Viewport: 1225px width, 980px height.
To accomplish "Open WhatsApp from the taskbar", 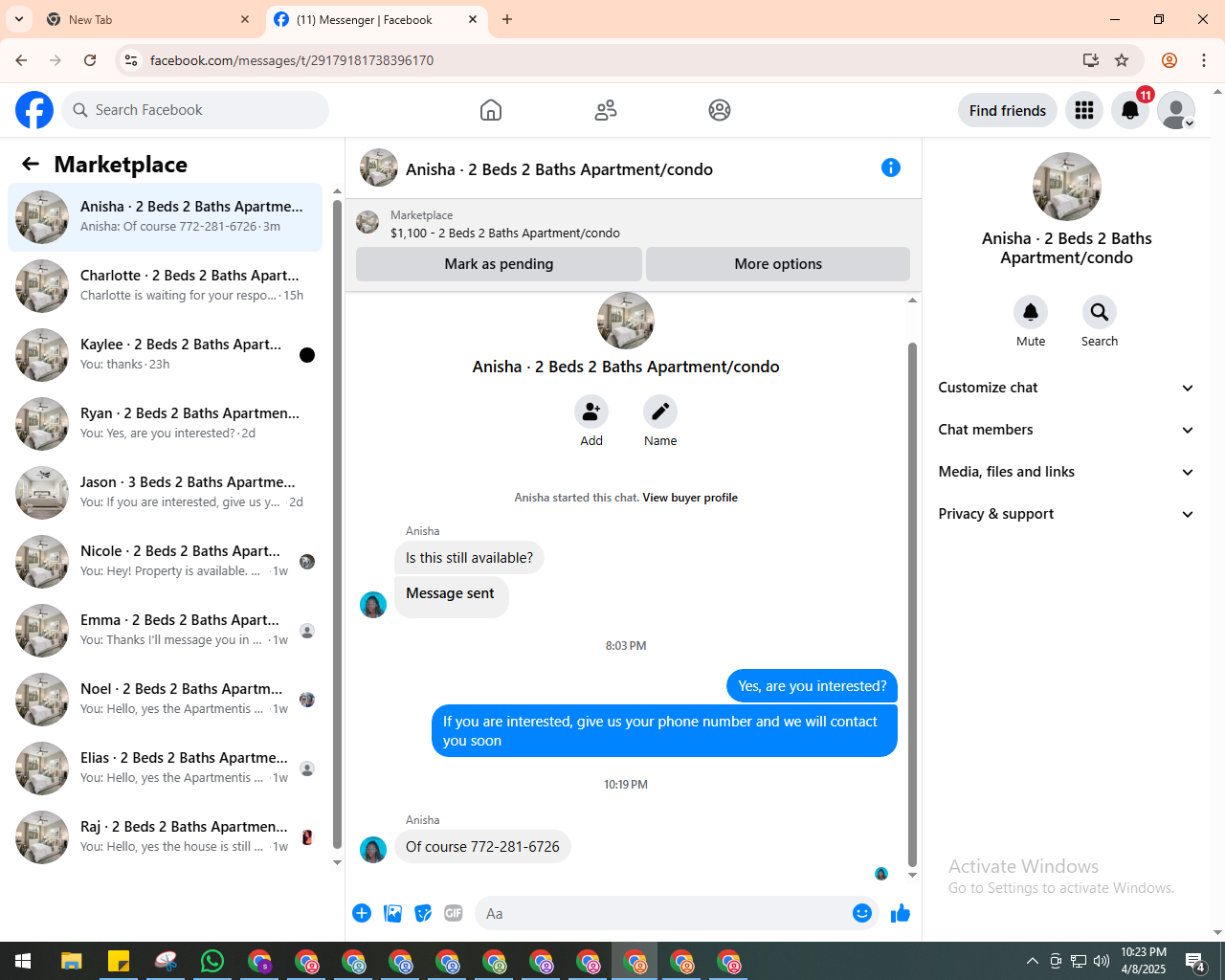I will (212, 961).
